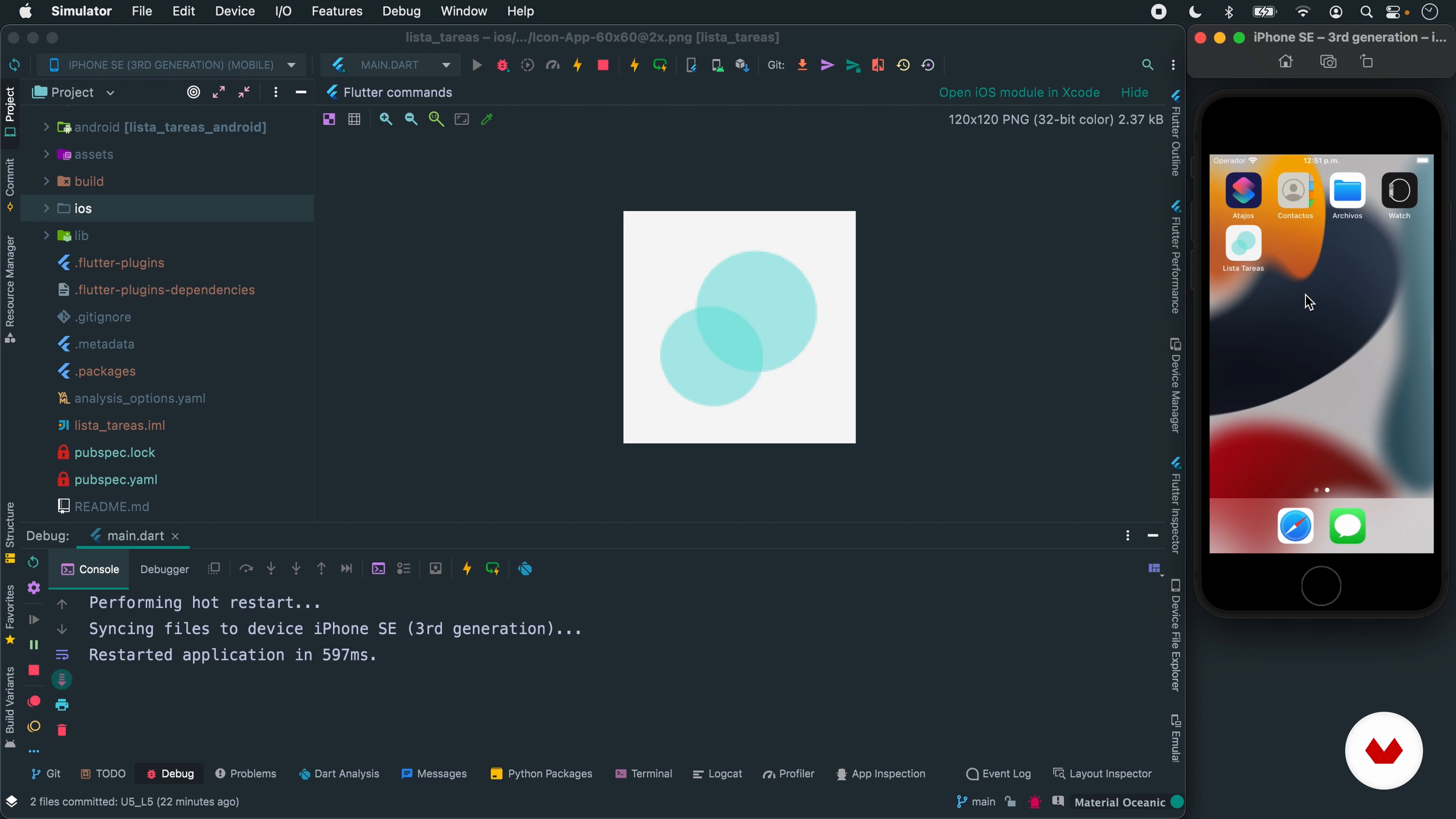Trigger Flutter hot restart icon in top toolbar
The width and height of the screenshot is (1456, 819).
coord(660,65)
